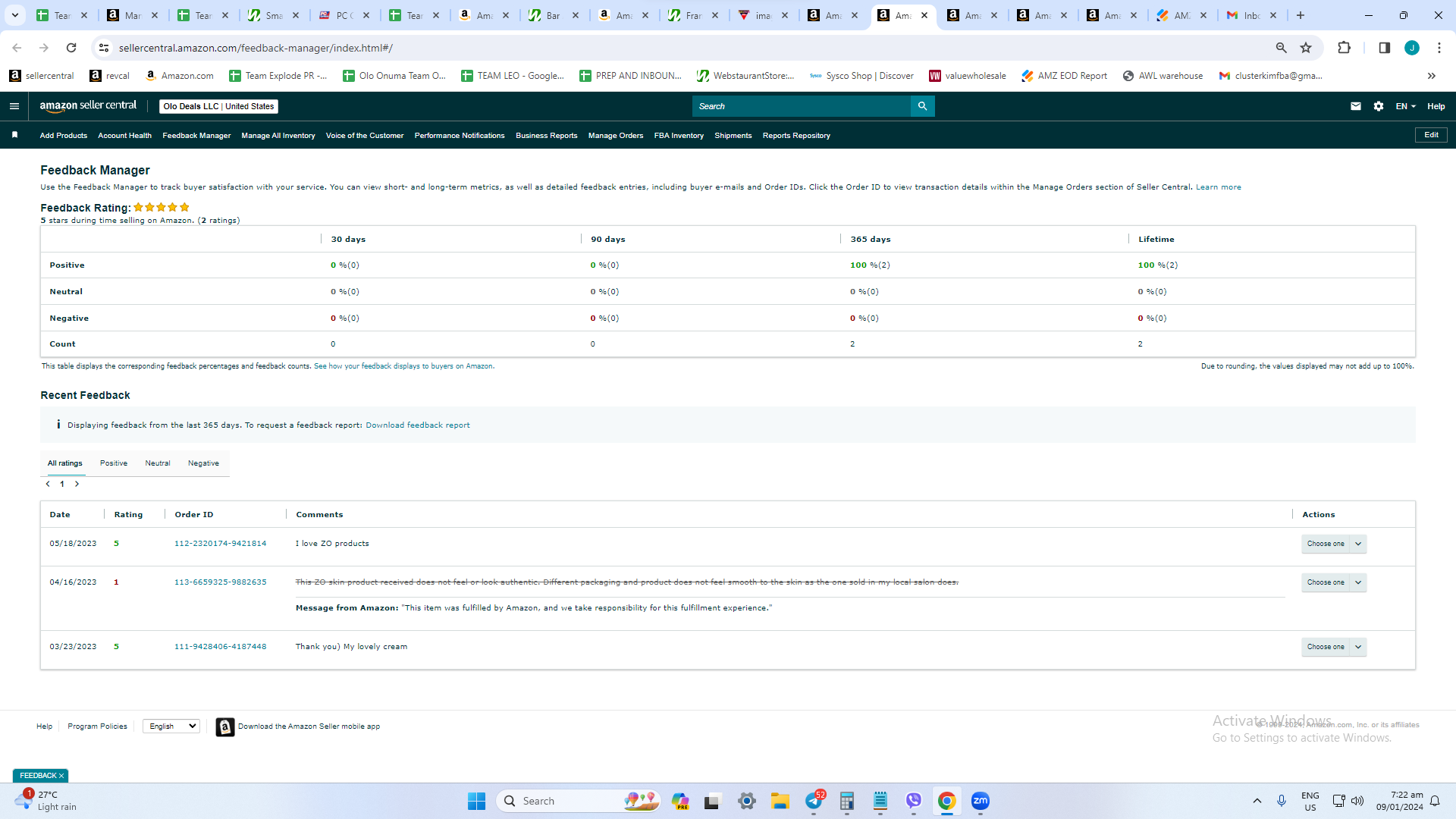Bookmark this page with the star icon

(x=1306, y=48)
